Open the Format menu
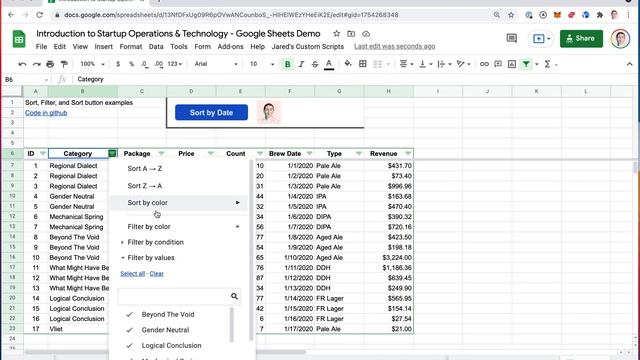 [x=131, y=47]
